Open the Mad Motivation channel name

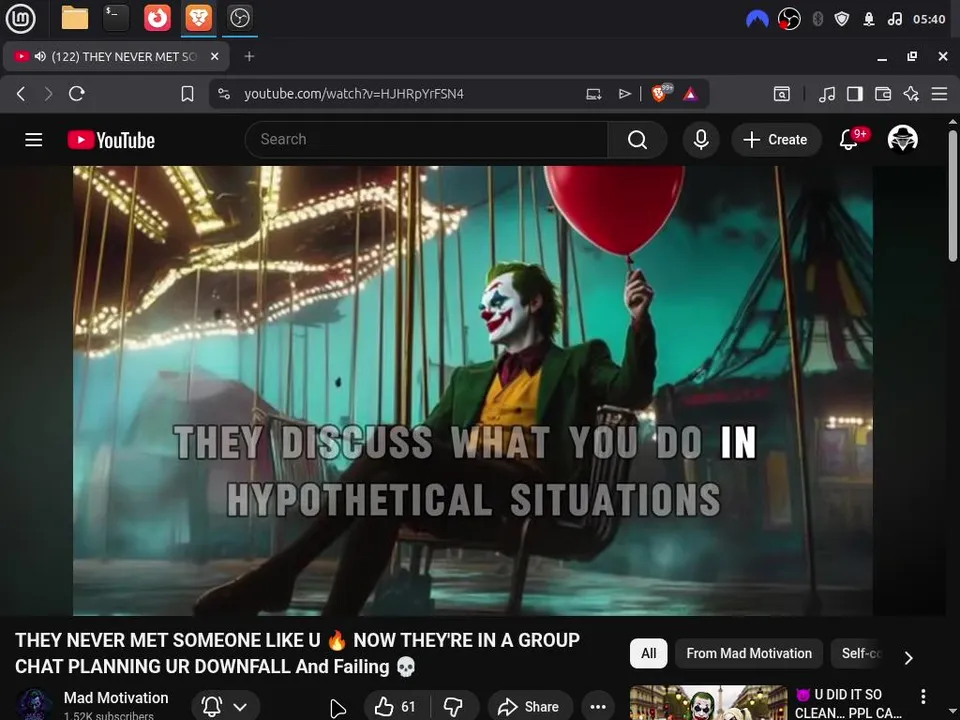(x=116, y=698)
